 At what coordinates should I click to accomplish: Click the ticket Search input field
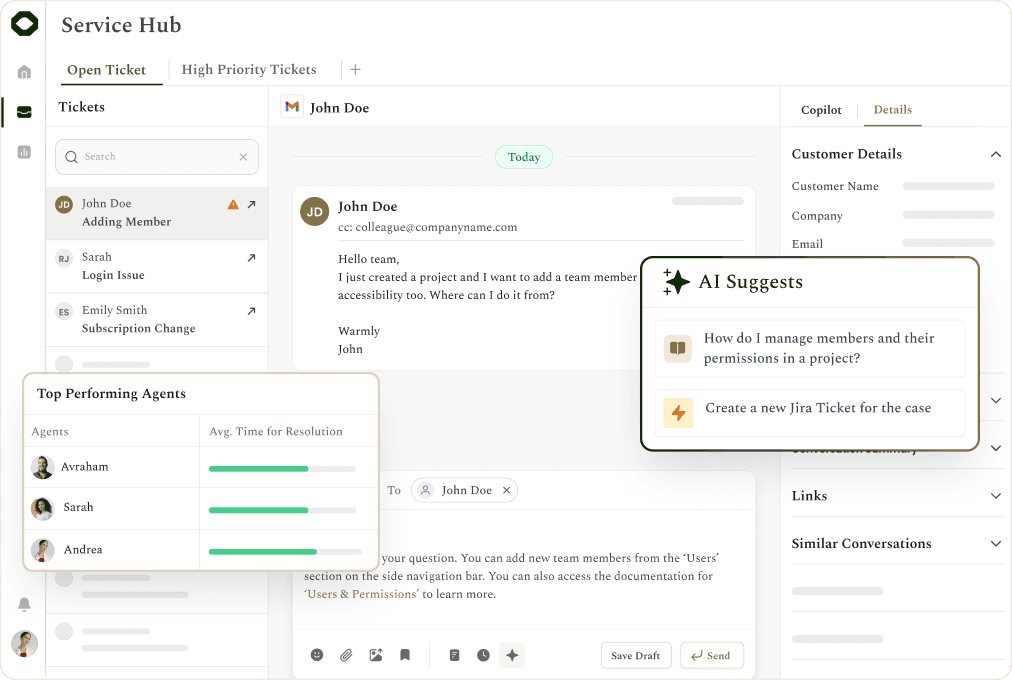pyautogui.click(x=157, y=157)
